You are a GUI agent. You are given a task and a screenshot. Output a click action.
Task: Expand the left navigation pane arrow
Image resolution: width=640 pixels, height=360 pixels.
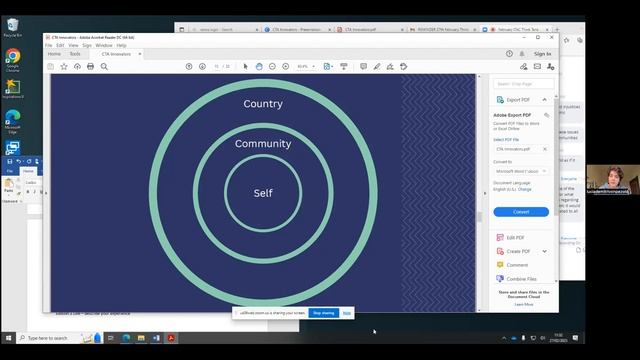pyautogui.click(x=46, y=193)
